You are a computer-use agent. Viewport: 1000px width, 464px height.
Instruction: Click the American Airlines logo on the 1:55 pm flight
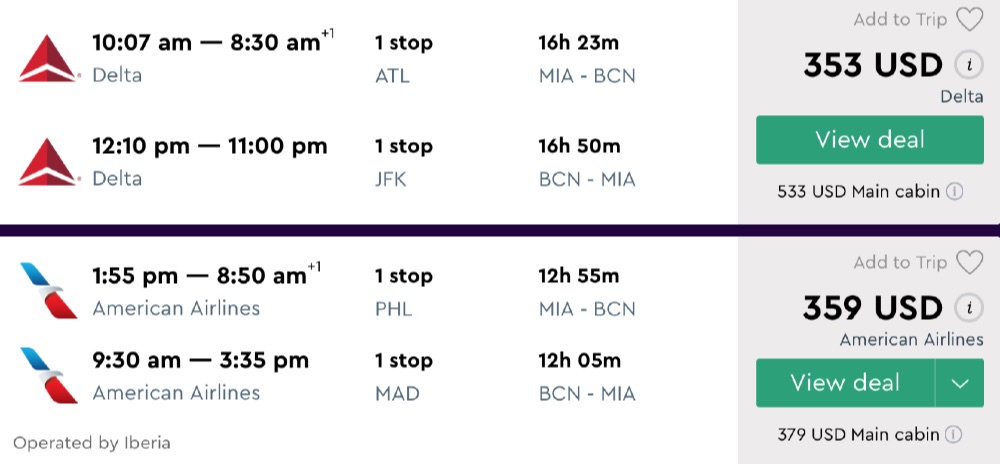point(48,290)
